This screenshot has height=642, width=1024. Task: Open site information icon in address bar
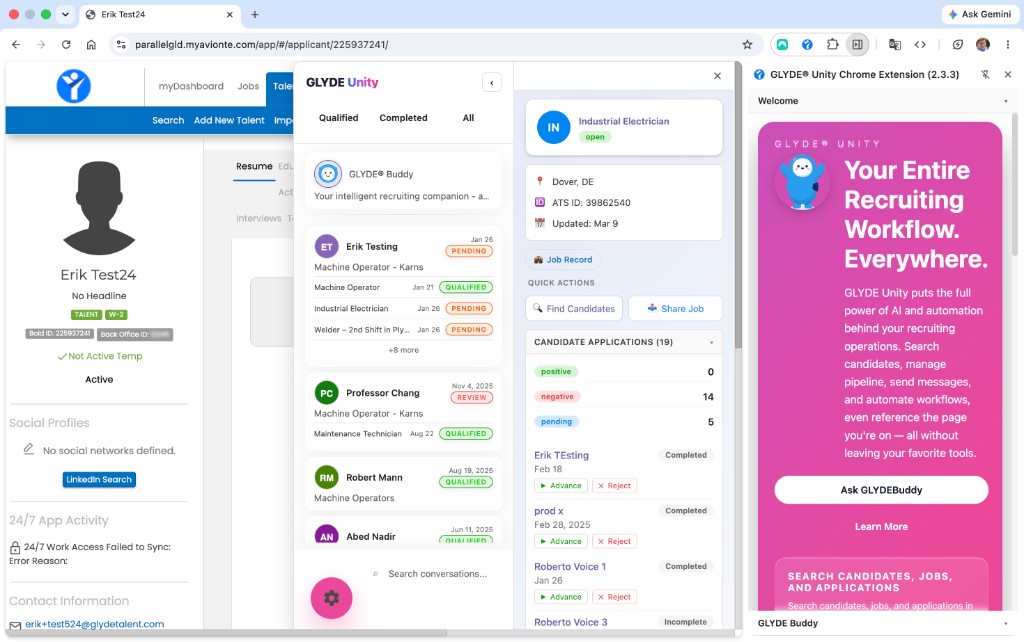click(121, 44)
